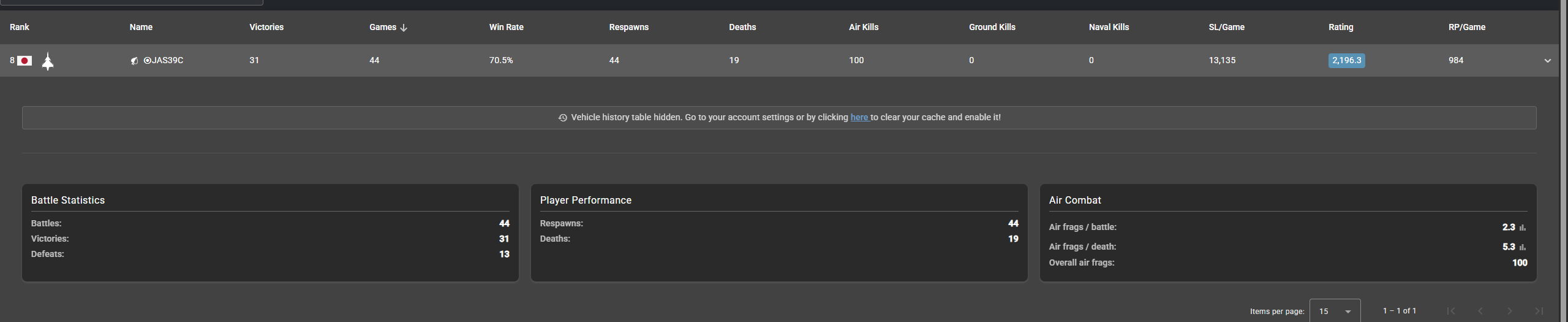Click the Japan flag icon in the row
Image resolution: width=1568 pixels, height=322 pixels.
[24, 61]
